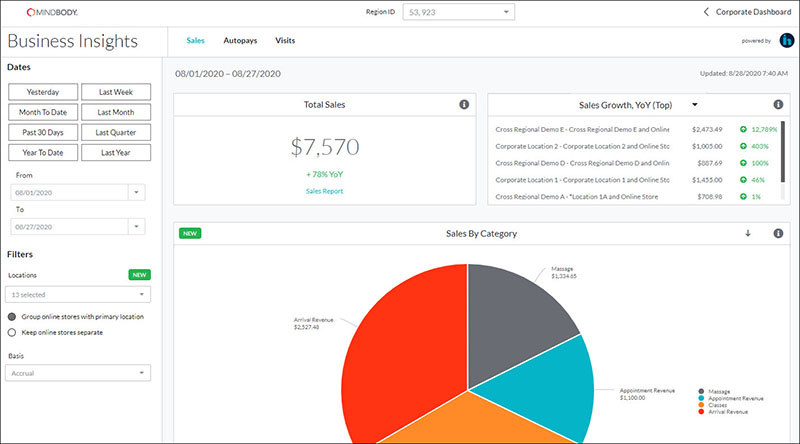Click the Yesterday date button

pos(43,92)
